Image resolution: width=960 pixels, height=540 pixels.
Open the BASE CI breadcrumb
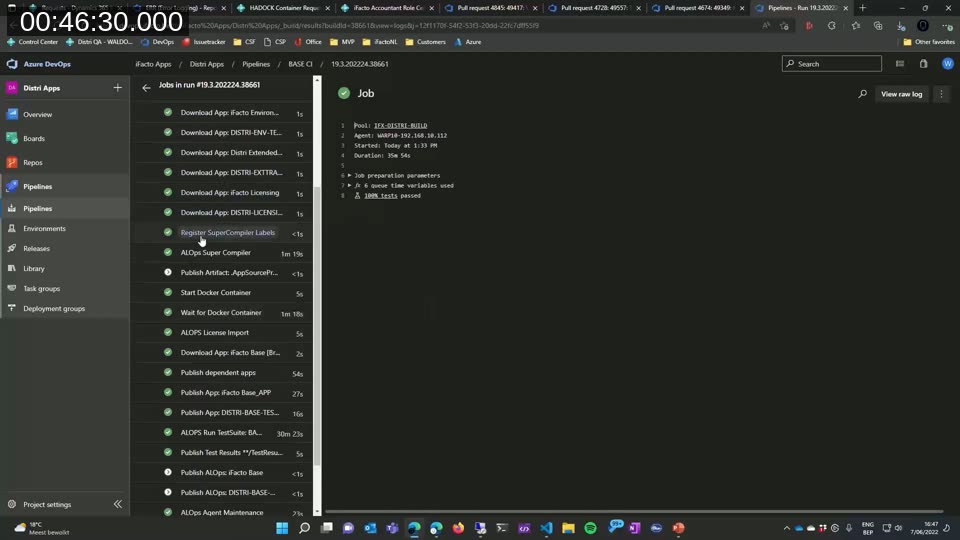pyautogui.click(x=300, y=64)
